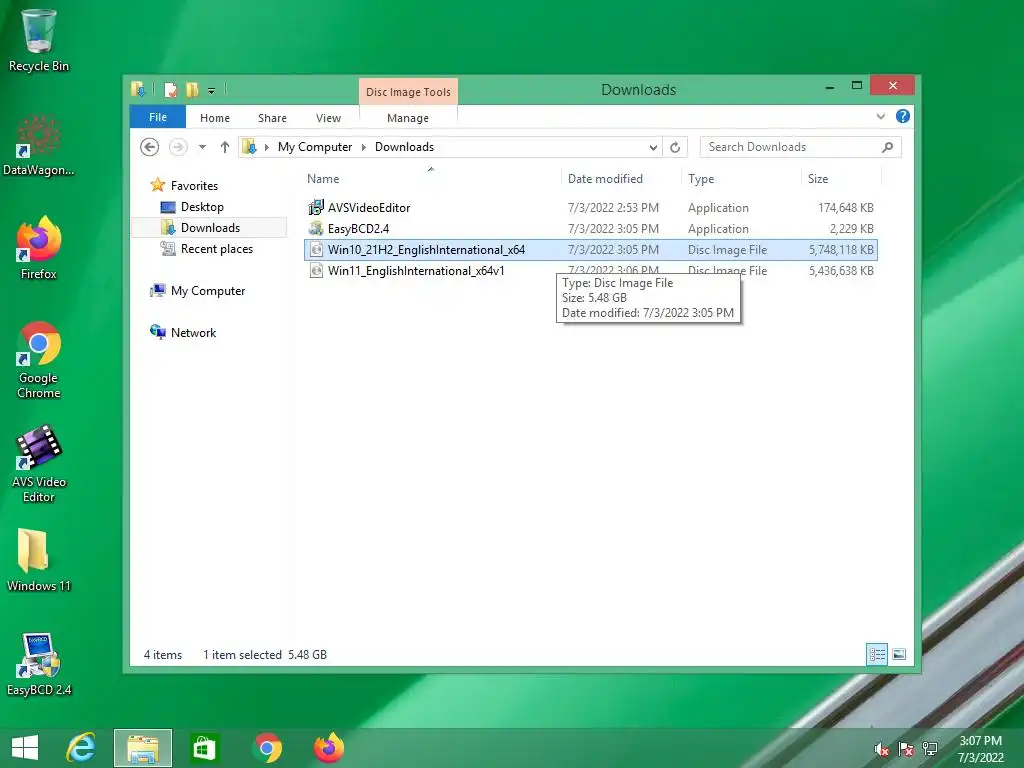Launch Google Chrome desktop shortcut
This screenshot has height=768, width=1024.
pyautogui.click(x=39, y=359)
